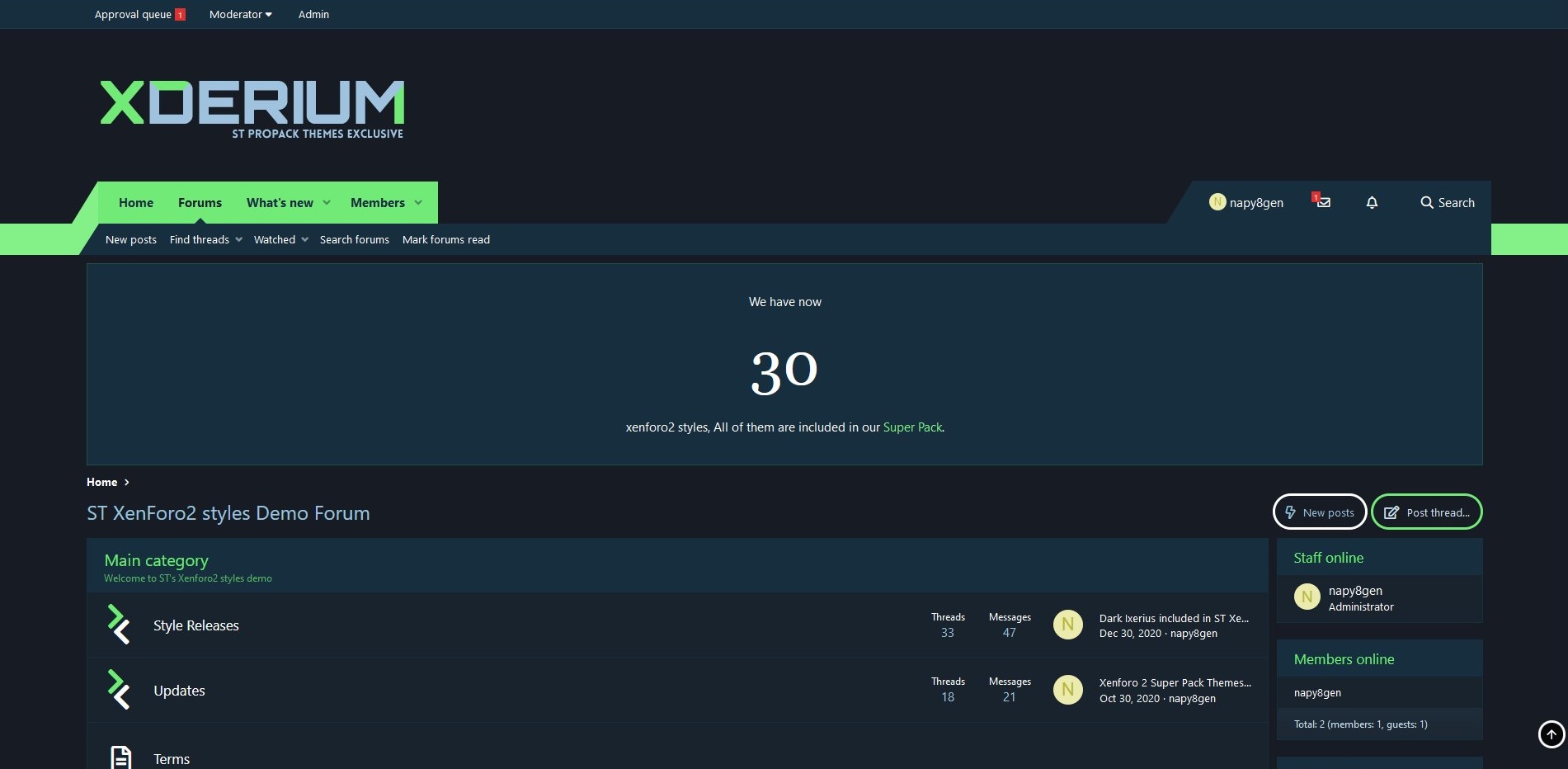This screenshot has height=769, width=1568.
Task: Open the Updates forum
Action: (x=179, y=691)
